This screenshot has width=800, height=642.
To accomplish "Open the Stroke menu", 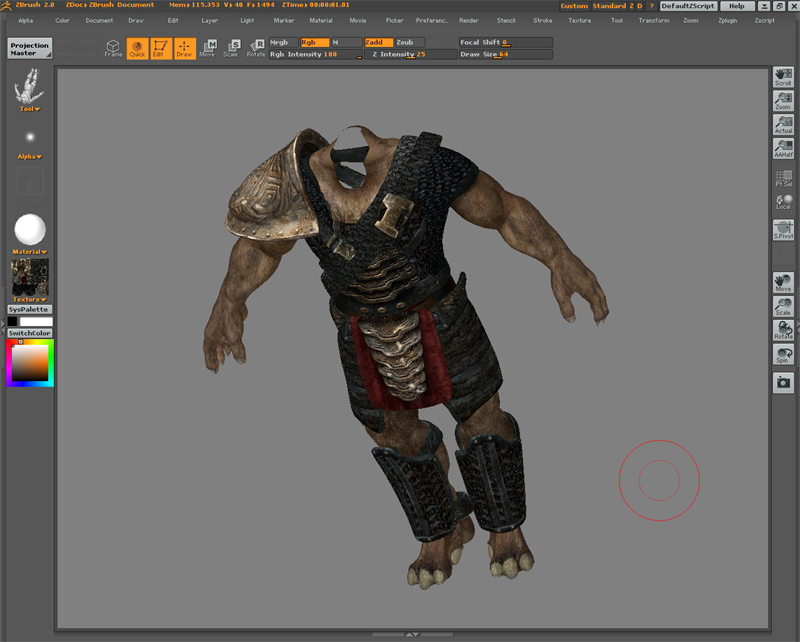I will (542, 20).
